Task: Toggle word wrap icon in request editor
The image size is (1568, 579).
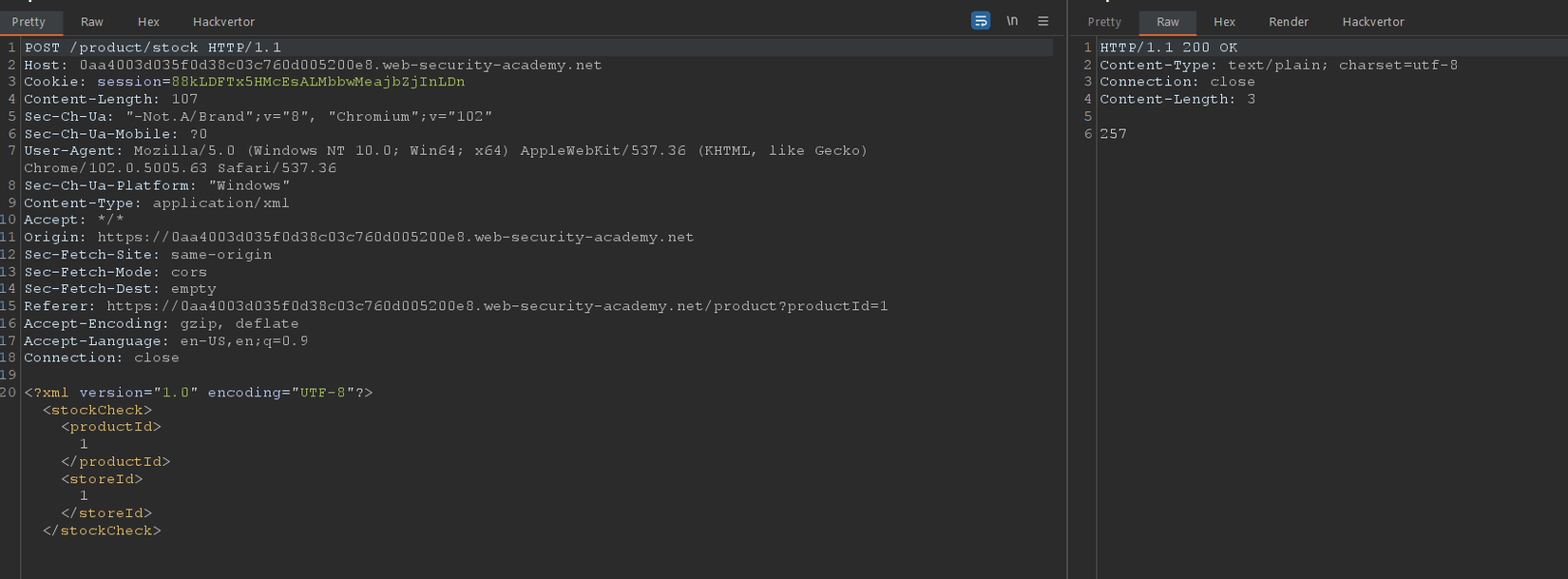Action: [981, 21]
